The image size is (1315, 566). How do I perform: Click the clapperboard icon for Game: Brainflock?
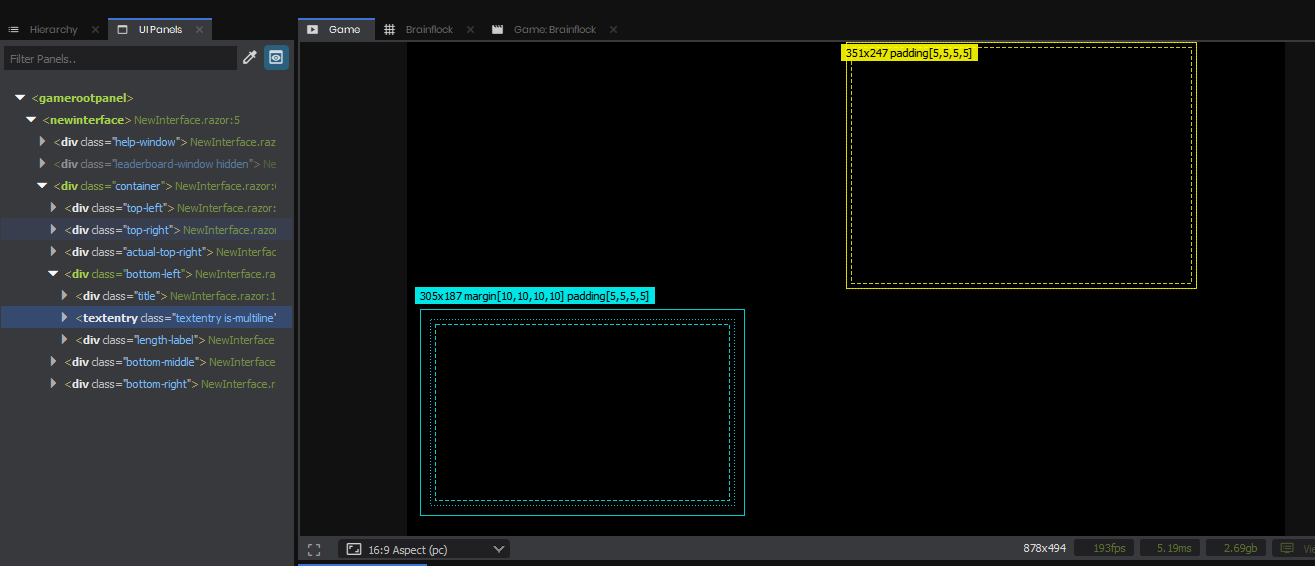pyautogui.click(x=497, y=30)
